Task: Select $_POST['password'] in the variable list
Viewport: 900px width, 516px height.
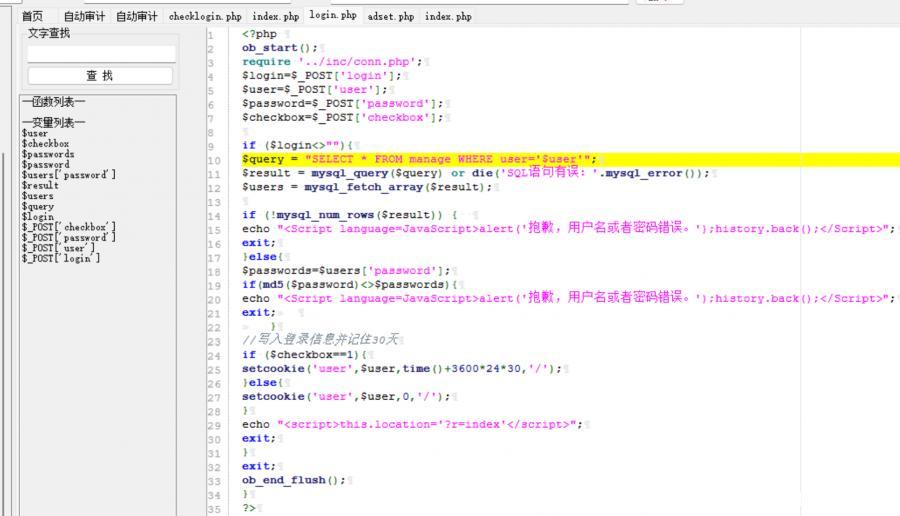Action: point(69,238)
